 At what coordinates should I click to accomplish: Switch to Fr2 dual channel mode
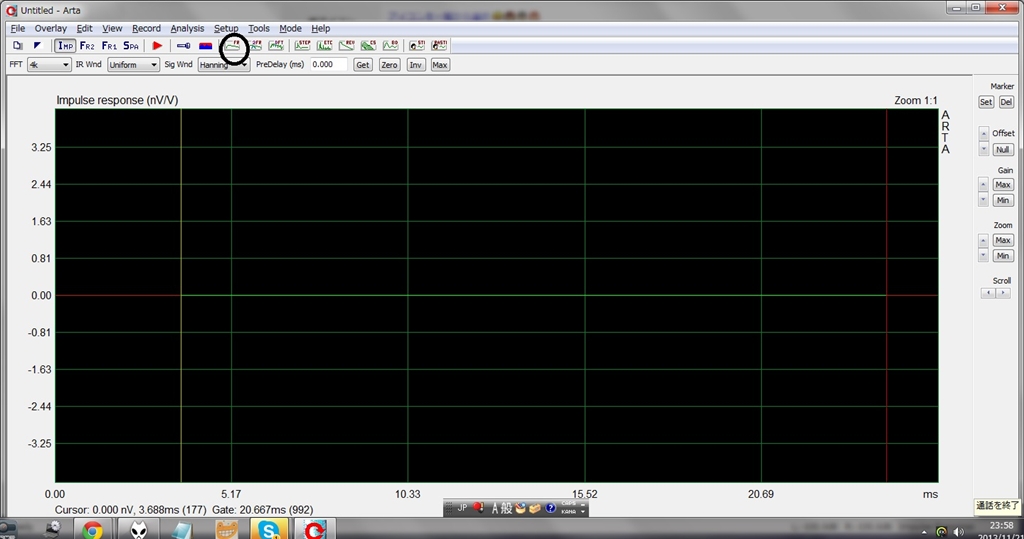point(87,46)
